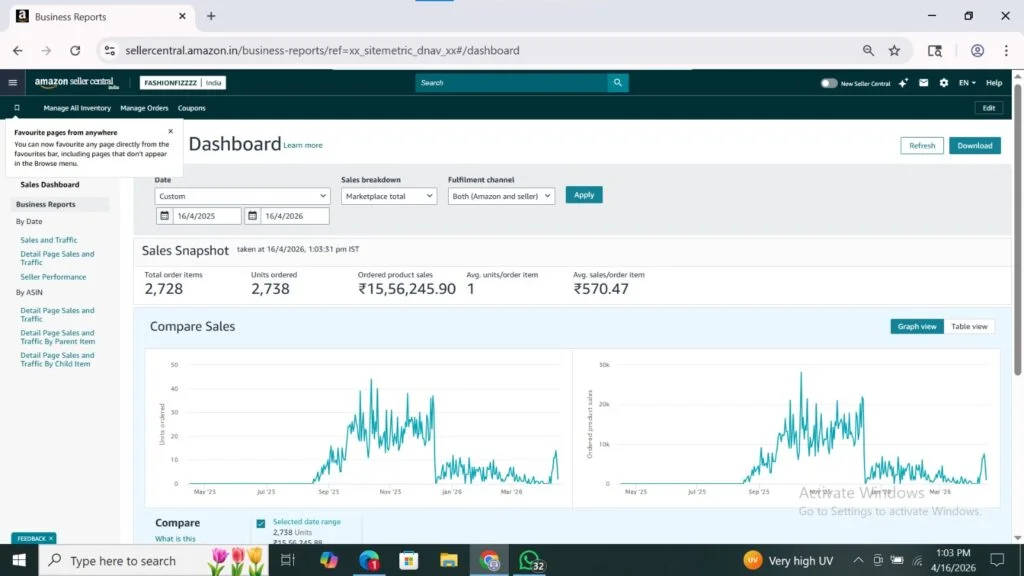Open Microsoft Edge from taskbar
Viewport: 1024px width, 576px height.
pyautogui.click(x=369, y=560)
